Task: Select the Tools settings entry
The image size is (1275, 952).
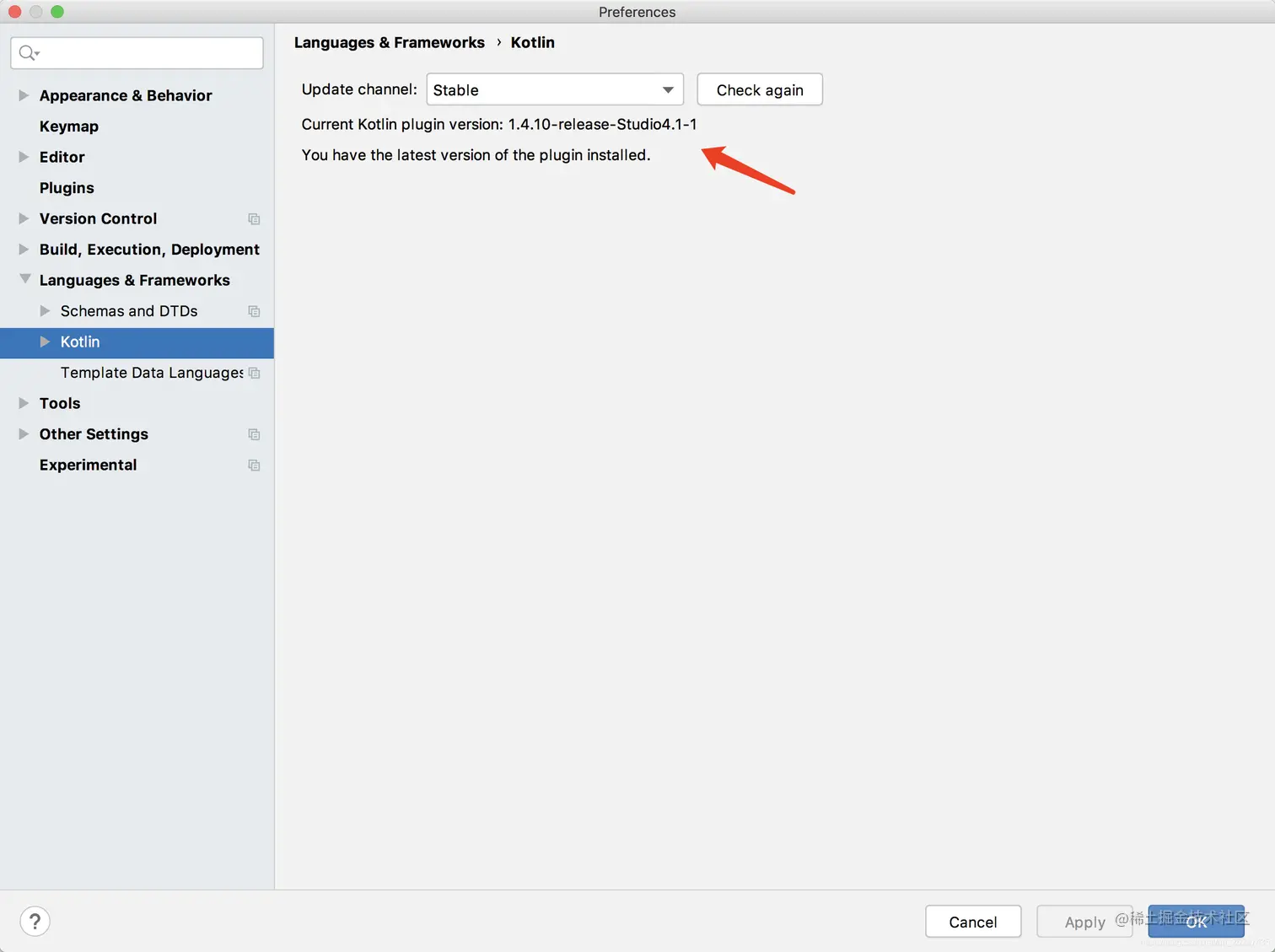Action: pyautogui.click(x=60, y=403)
